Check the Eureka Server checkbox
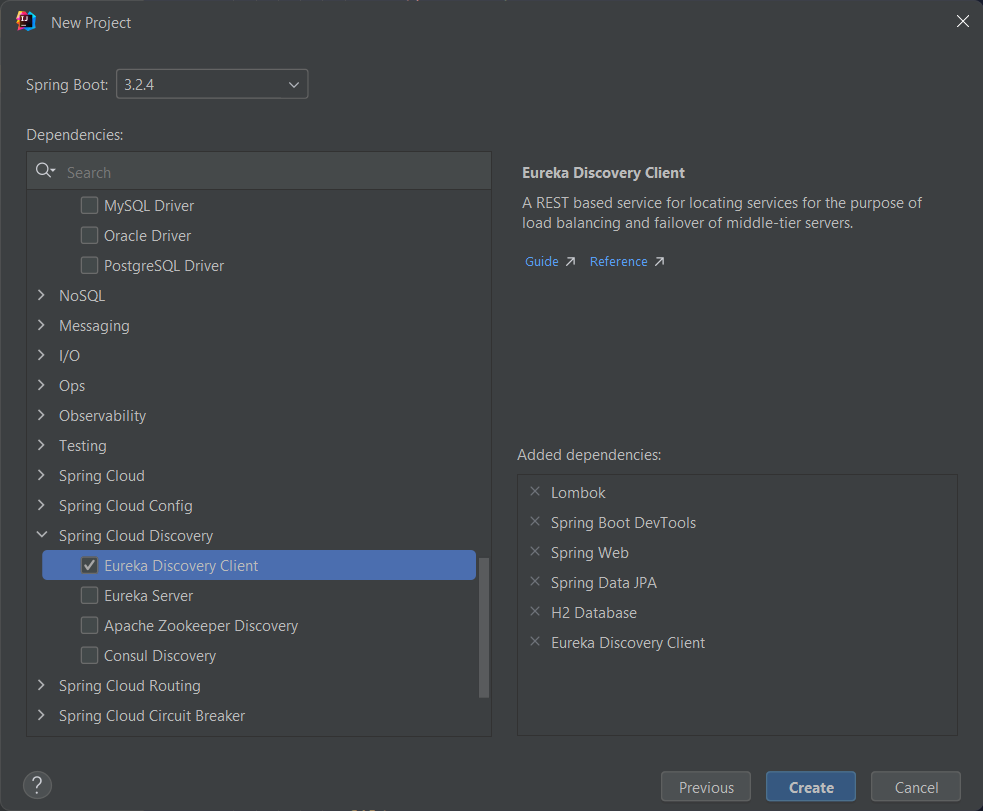983x811 pixels. pos(90,595)
